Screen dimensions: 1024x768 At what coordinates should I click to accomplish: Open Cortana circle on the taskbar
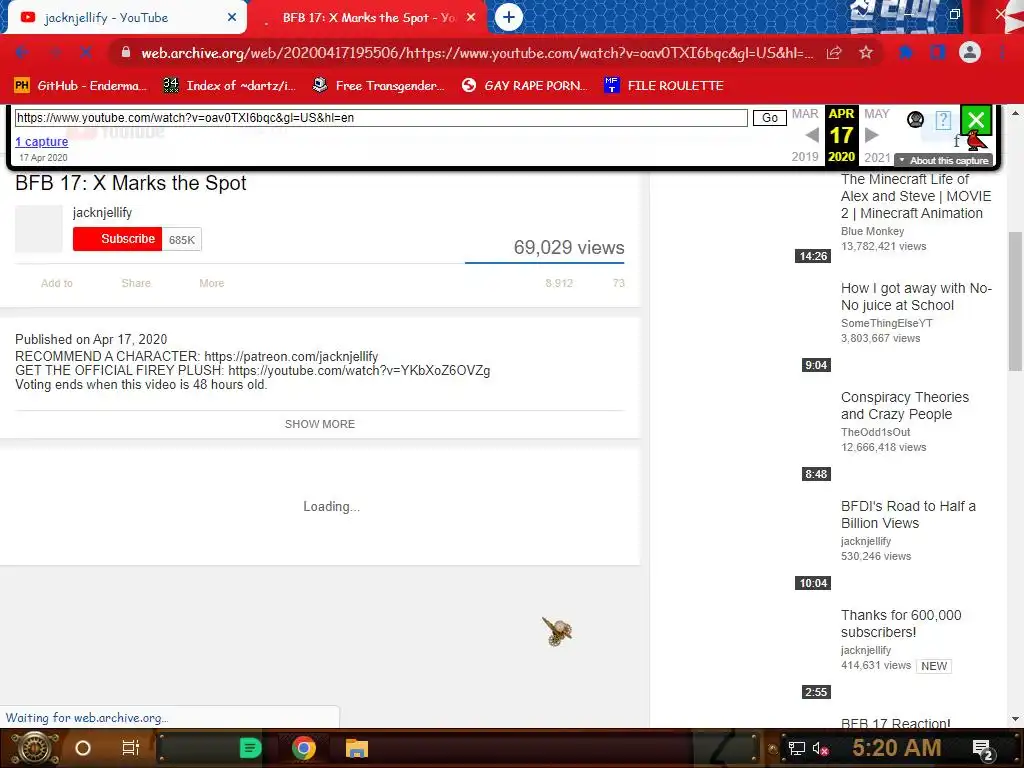[x=83, y=748]
